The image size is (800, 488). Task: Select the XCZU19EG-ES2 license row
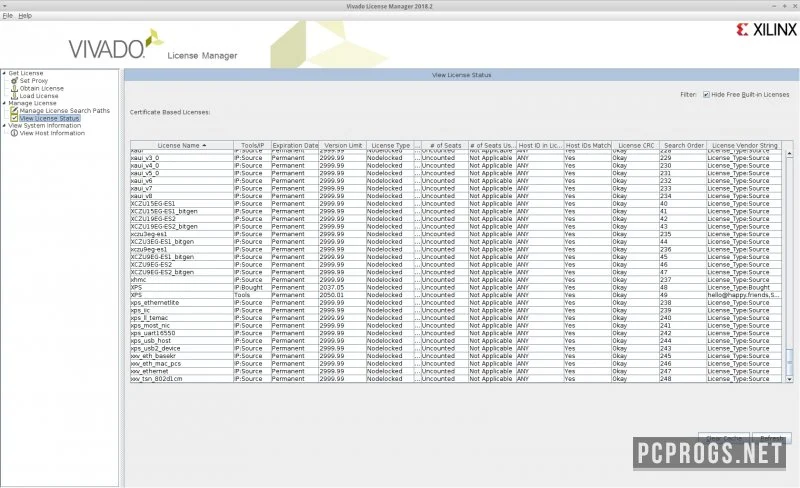click(456, 219)
